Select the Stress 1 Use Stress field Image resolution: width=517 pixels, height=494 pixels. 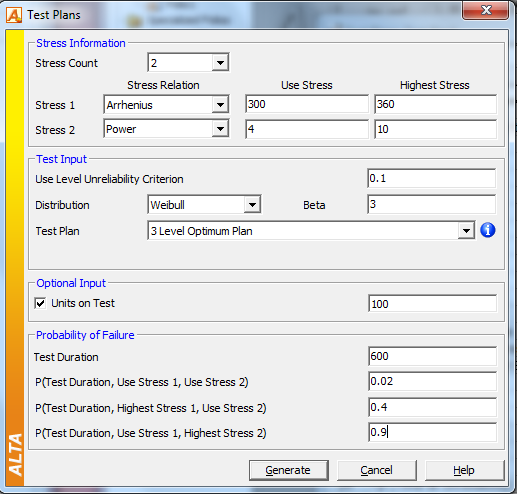(x=307, y=104)
